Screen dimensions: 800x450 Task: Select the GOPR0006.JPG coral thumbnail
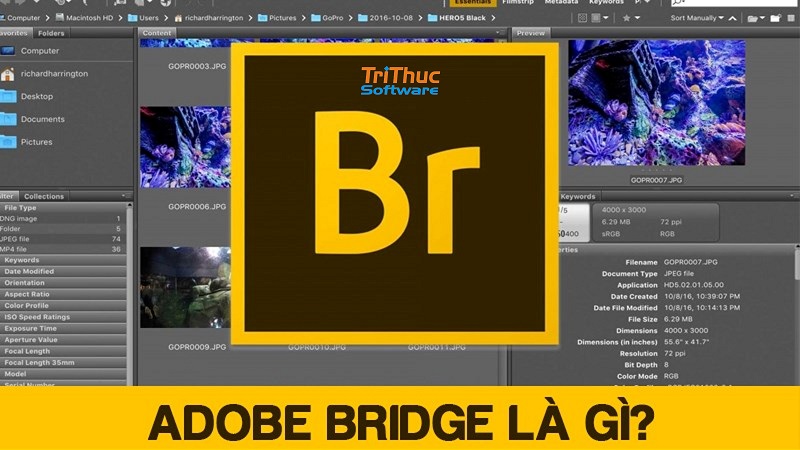[x=186, y=147]
